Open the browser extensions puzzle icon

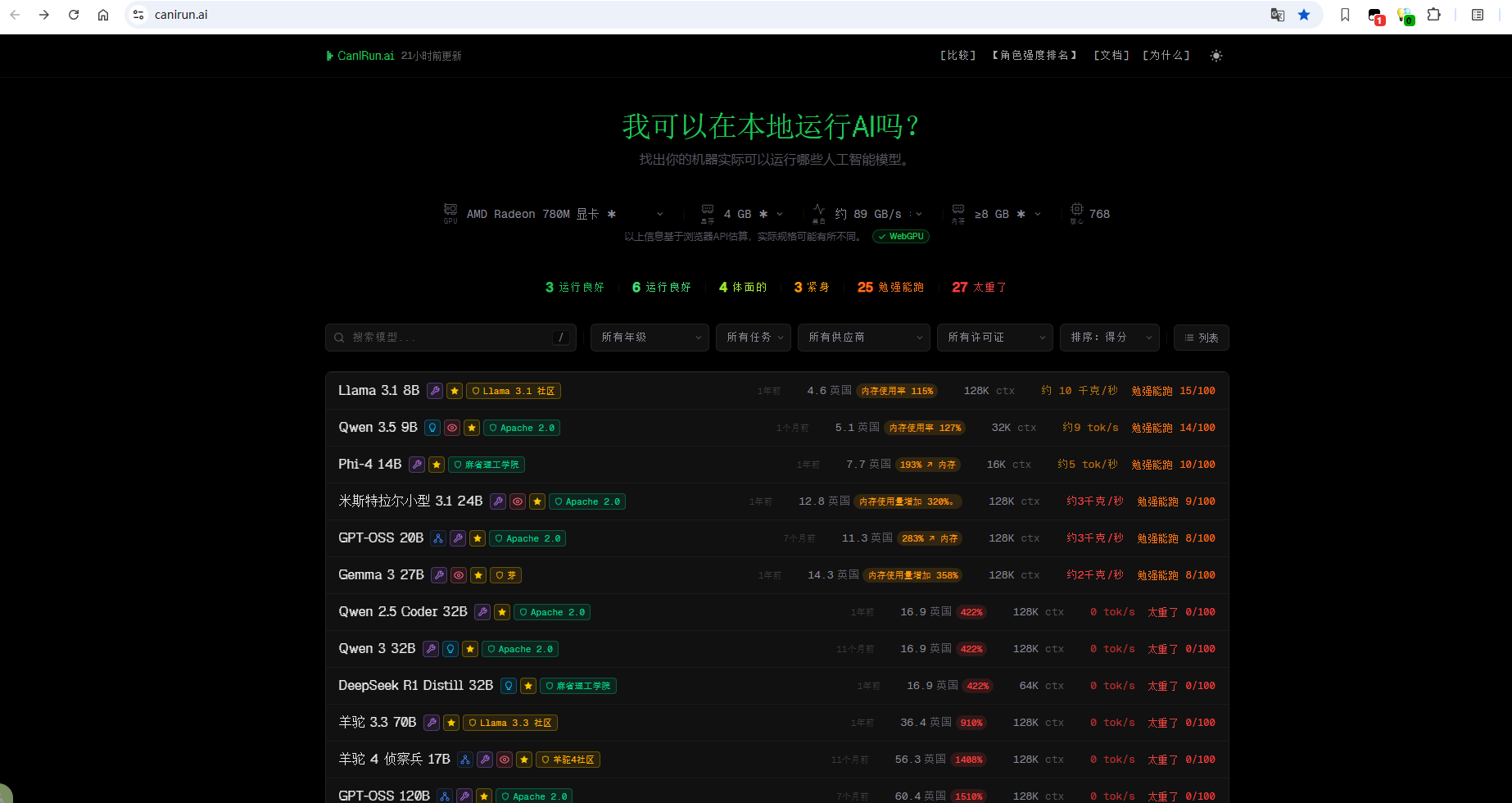[x=1433, y=15]
